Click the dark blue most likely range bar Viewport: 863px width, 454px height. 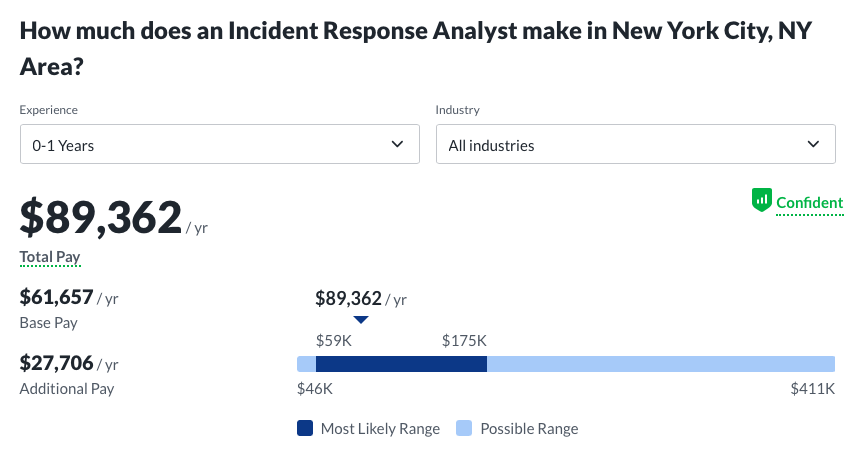click(x=401, y=364)
